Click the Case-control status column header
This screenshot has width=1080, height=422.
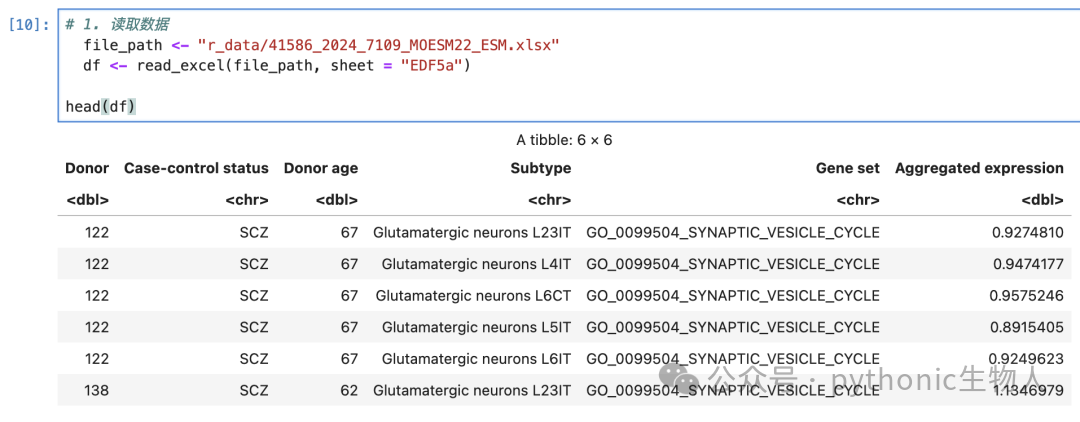tap(196, 168)
